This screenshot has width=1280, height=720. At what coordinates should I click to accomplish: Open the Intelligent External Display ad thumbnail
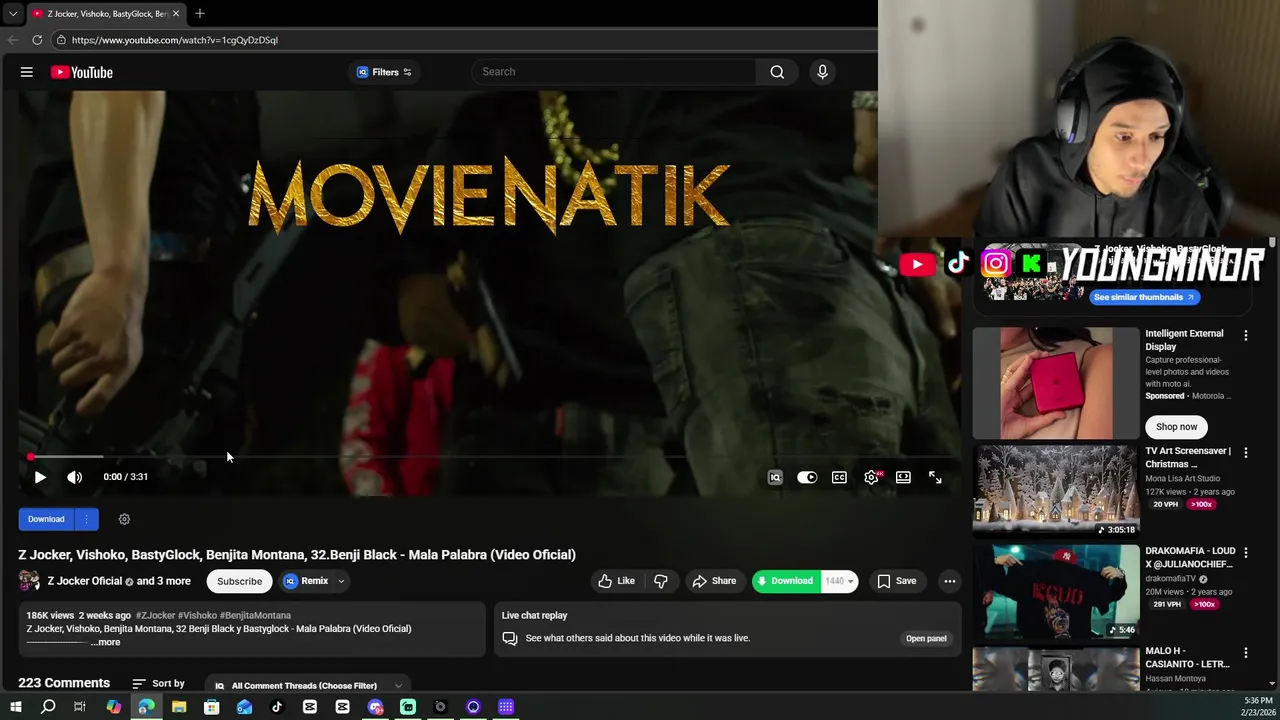tap(1056, 384)
